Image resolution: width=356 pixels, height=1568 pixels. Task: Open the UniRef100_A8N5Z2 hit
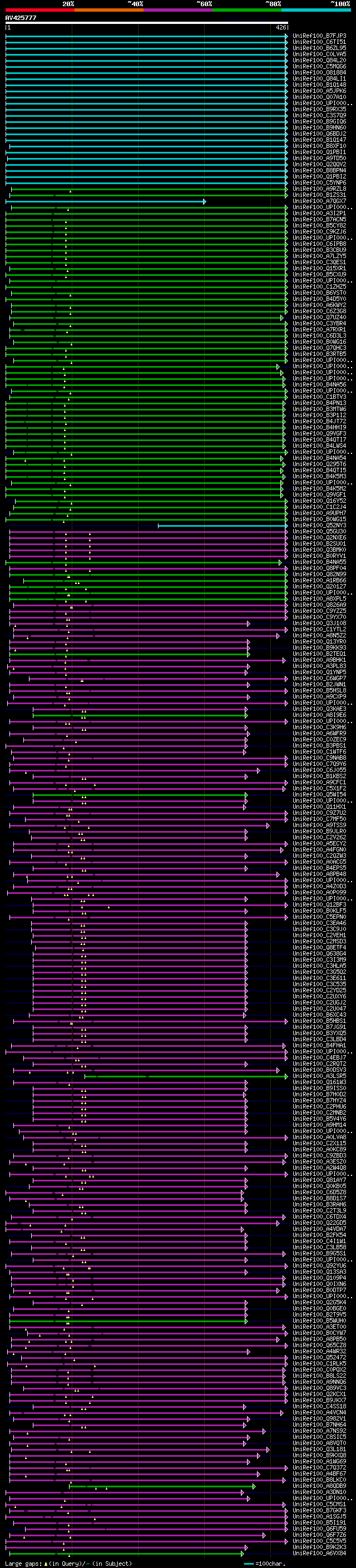point(319,635)
